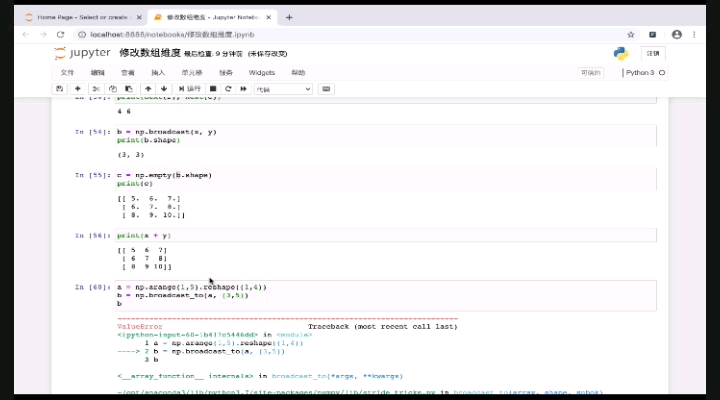Open browser three-dot menu

pyautogui.click(x=694, y=34)
